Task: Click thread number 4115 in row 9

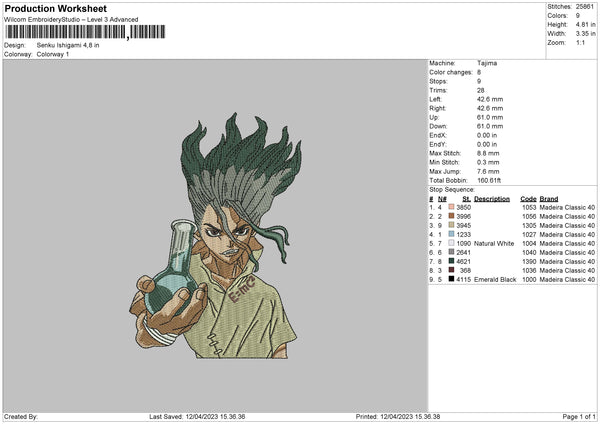Action: pyautogui.click(x=463, y=279)
